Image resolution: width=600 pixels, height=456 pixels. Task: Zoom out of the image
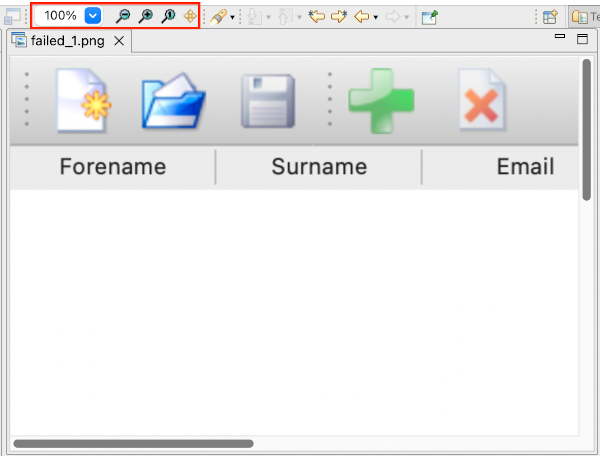[122, 16]
